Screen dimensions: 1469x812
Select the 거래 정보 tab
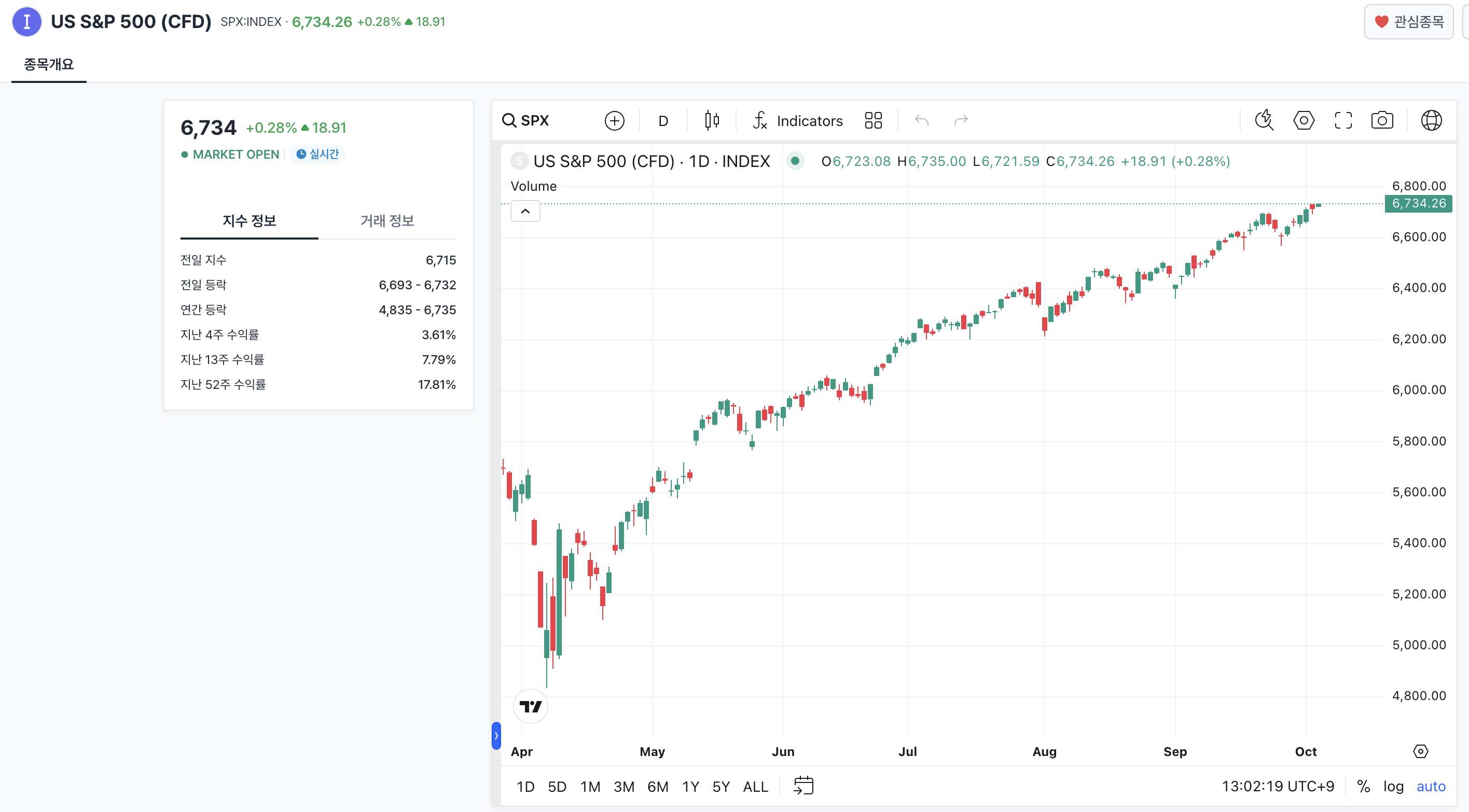click(x=387, y=221)
